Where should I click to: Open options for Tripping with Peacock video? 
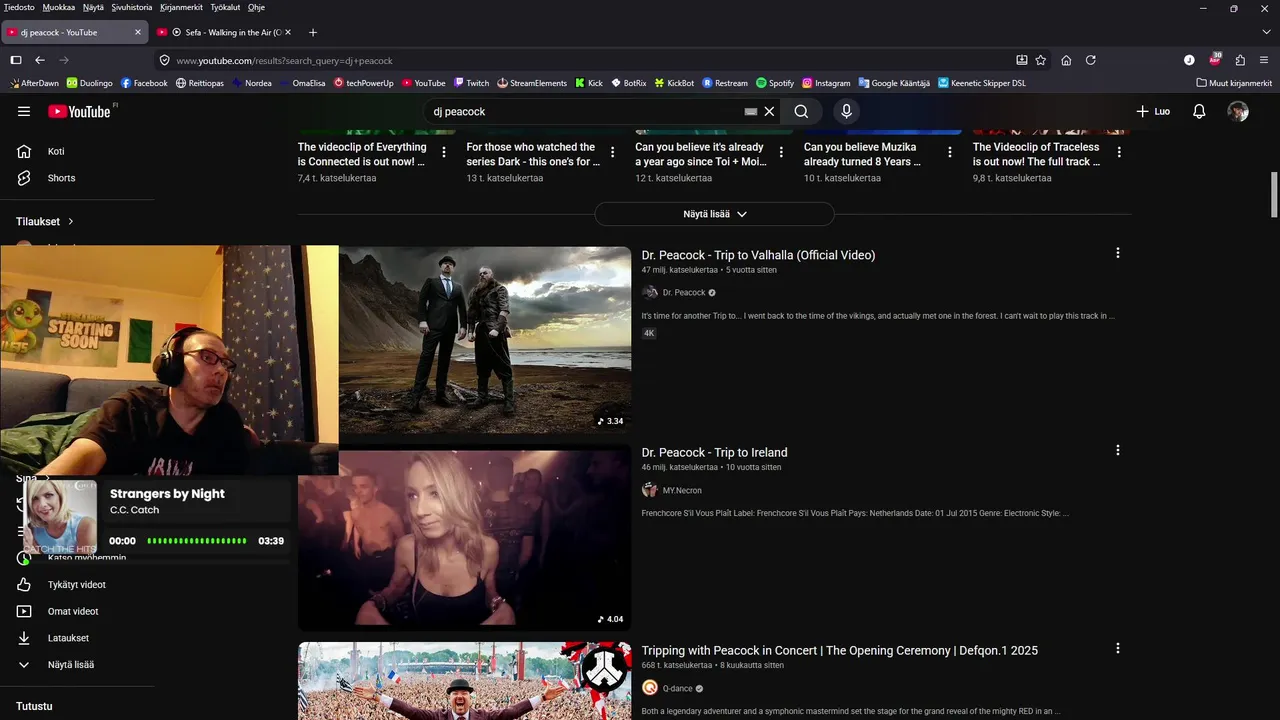[x=1118, y=649]
